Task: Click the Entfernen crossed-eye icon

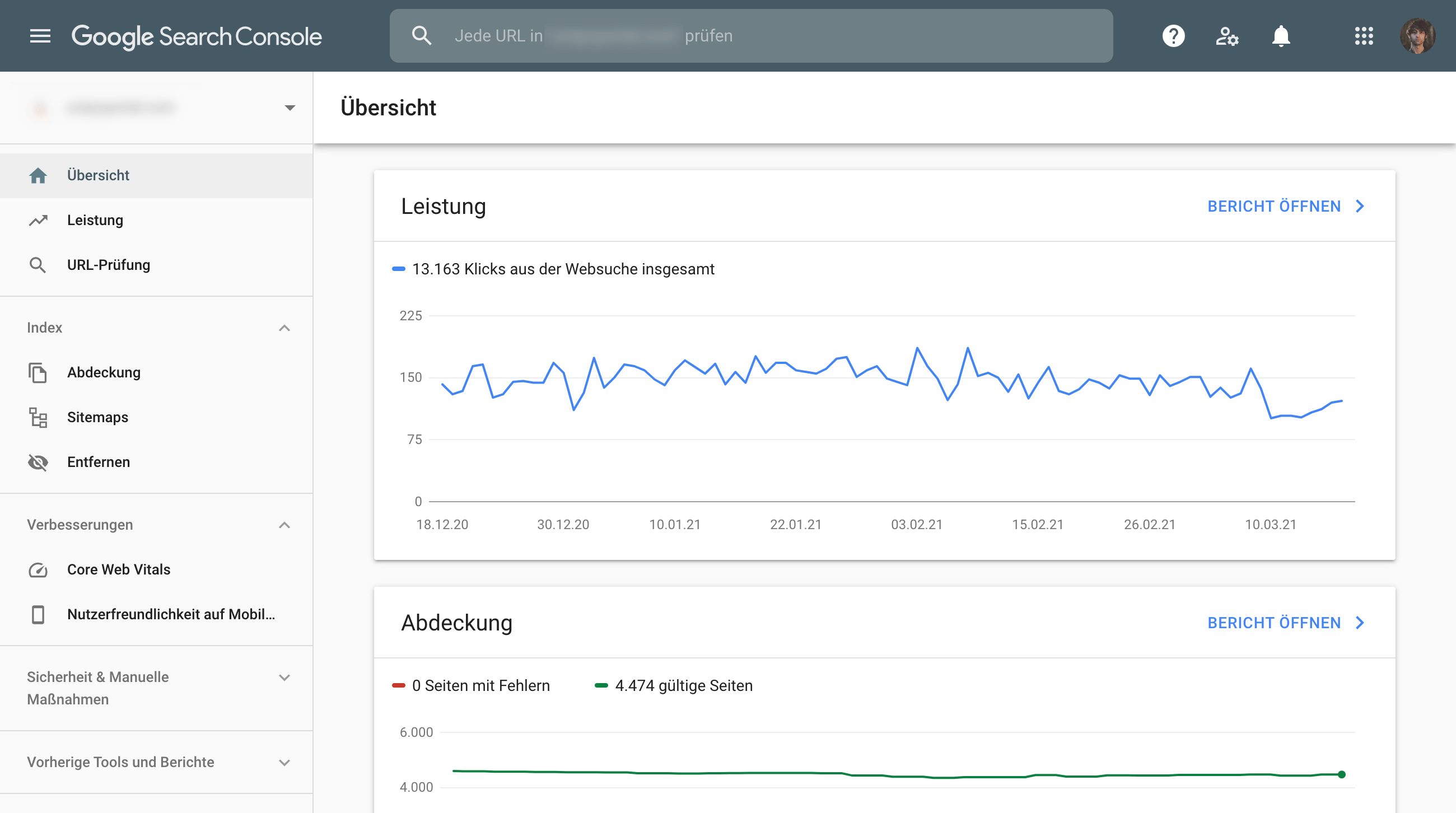Action: pos(38,462)
